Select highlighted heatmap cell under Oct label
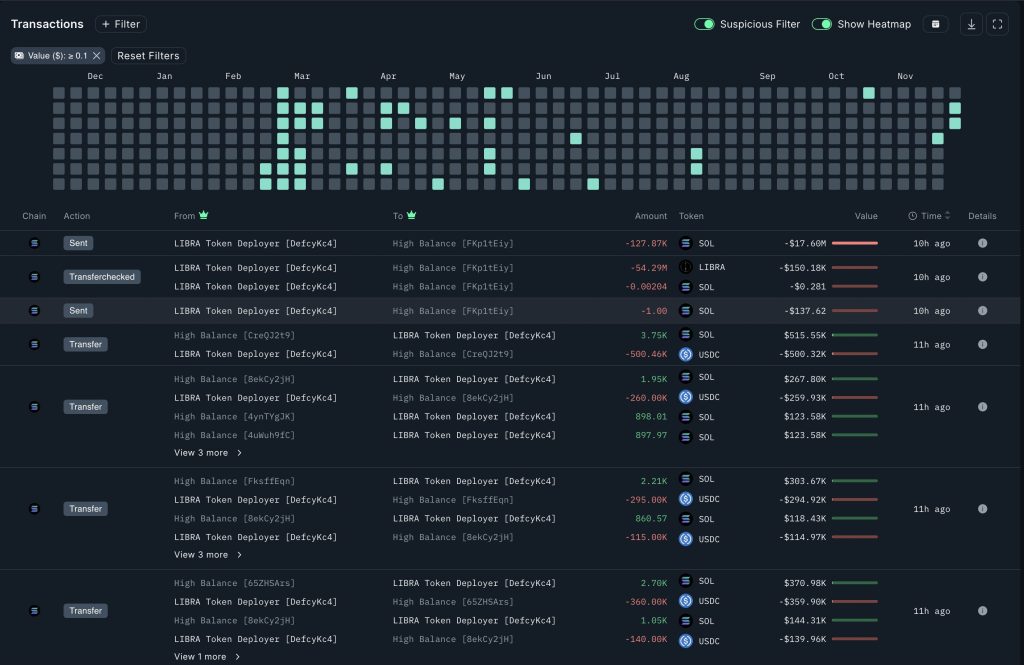Screen dimensions: 1024x665 pyautogui.click(x=868, y=93)
